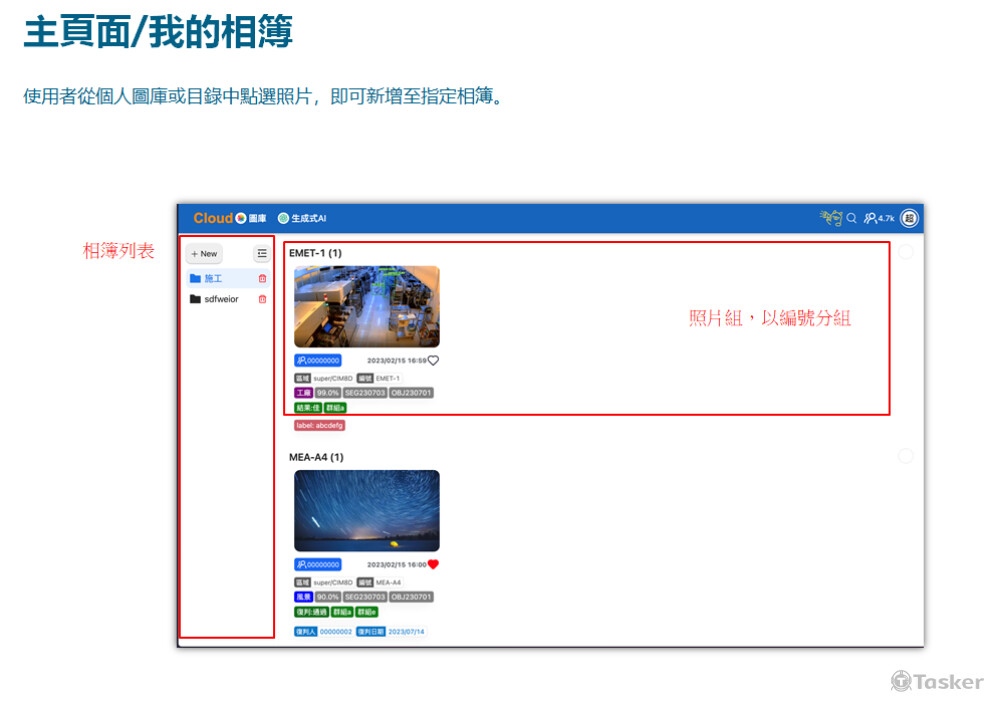Toggle the album list collapse button
The height and width of the screenshot is (702, 1000).
[x=262, y=254]
